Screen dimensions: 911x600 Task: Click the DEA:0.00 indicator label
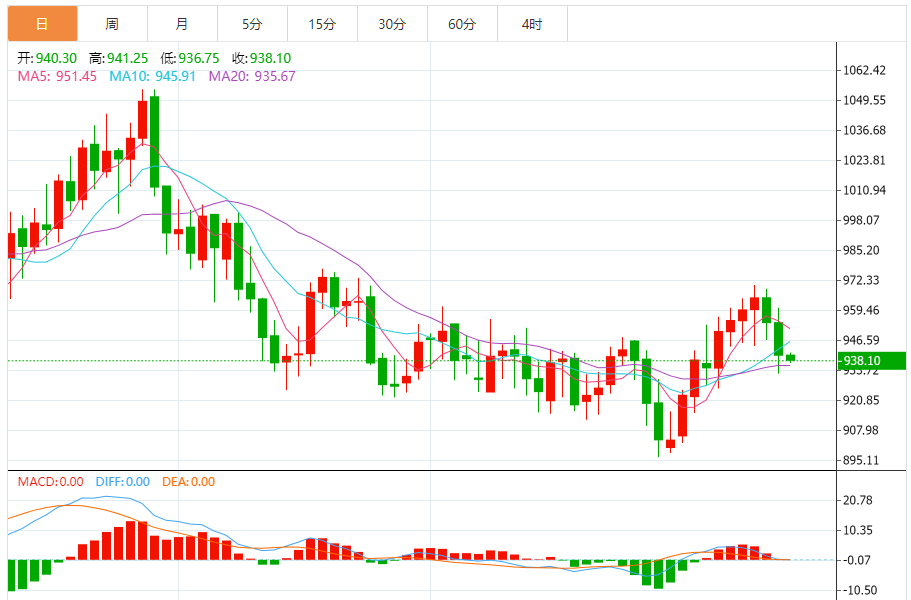(188, 482)
